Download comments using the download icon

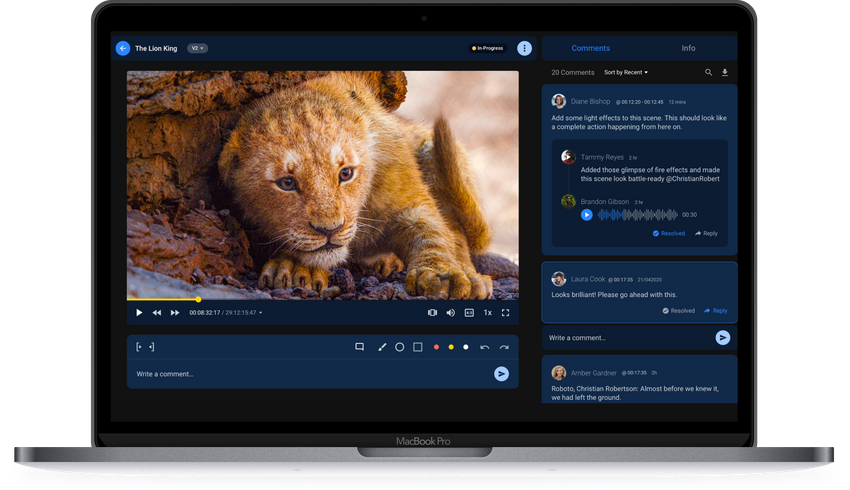(x=725, y=72)
